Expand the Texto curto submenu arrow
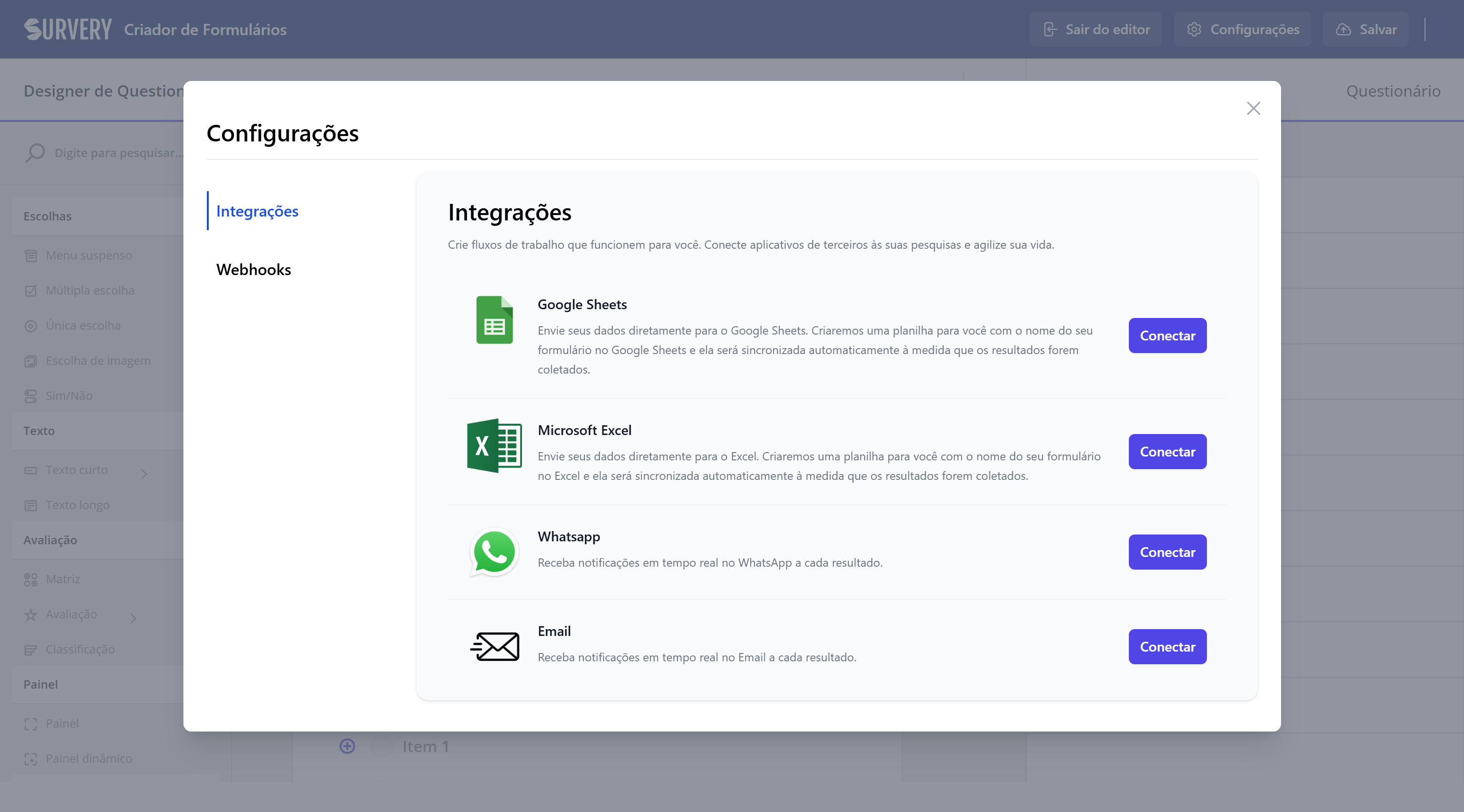This screenshot has height=812, width=1464. click(144, 474)
